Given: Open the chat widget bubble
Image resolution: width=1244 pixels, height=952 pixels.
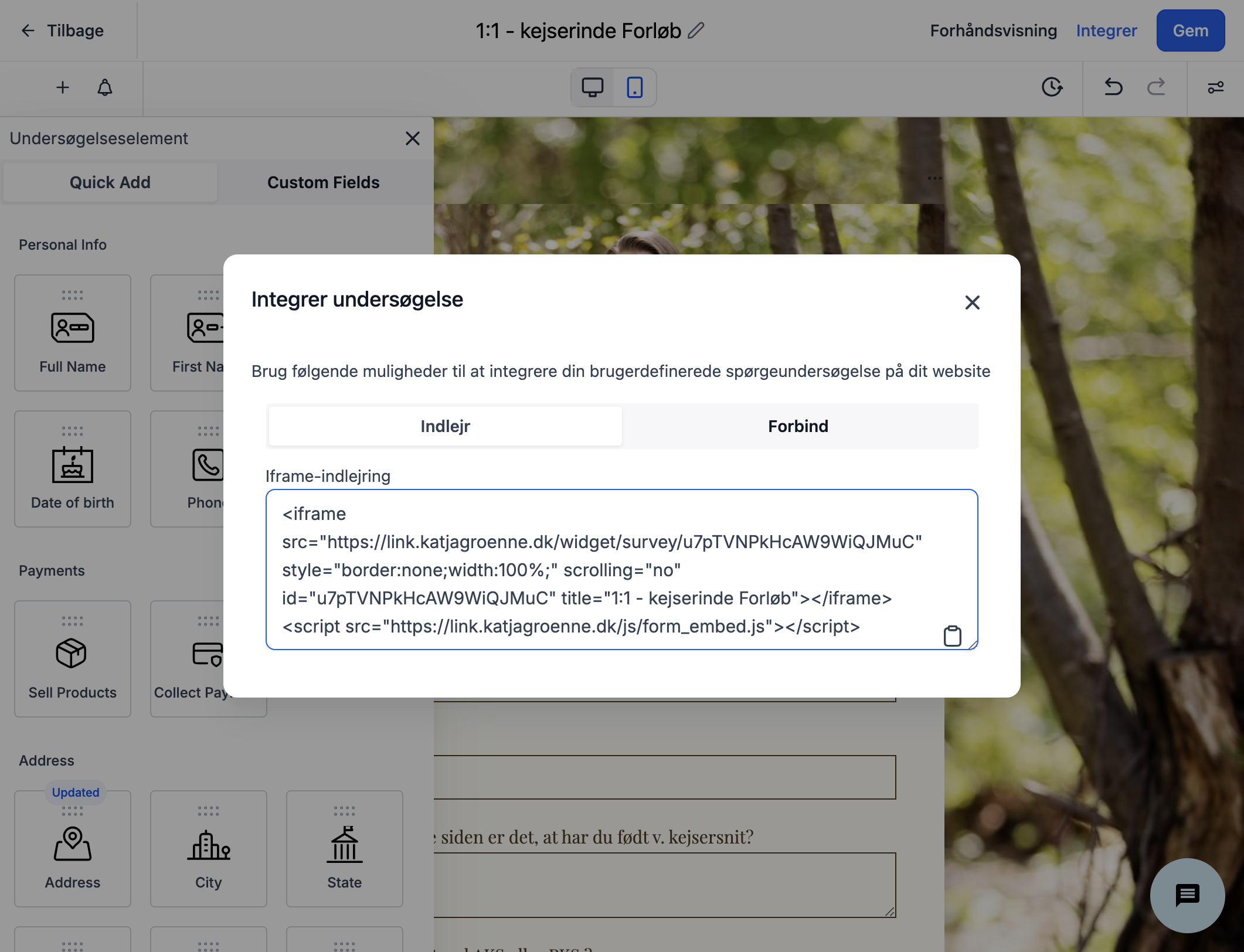Looking at the screenshot, I should 1187,895.
